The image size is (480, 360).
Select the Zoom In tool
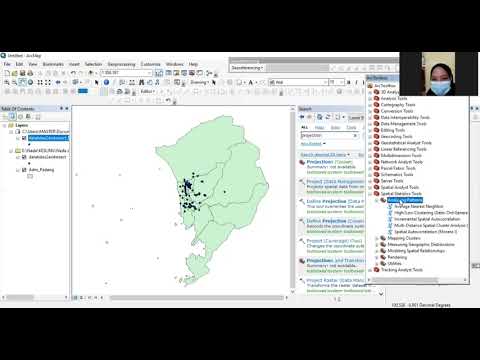tap(7, 82)
